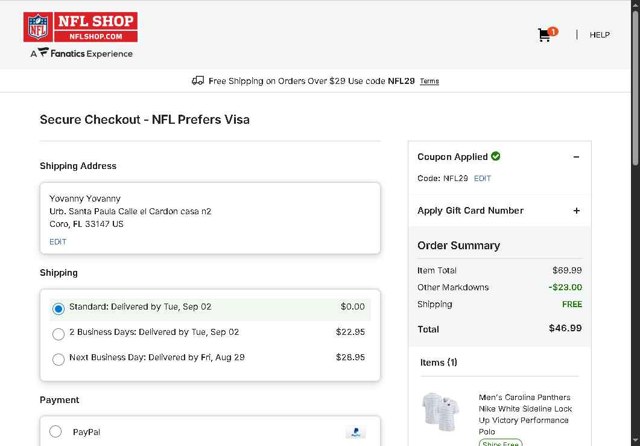Edit the NFL29 coupon code
This screenshot has height=446, width=640.
(x=482, y=178)
